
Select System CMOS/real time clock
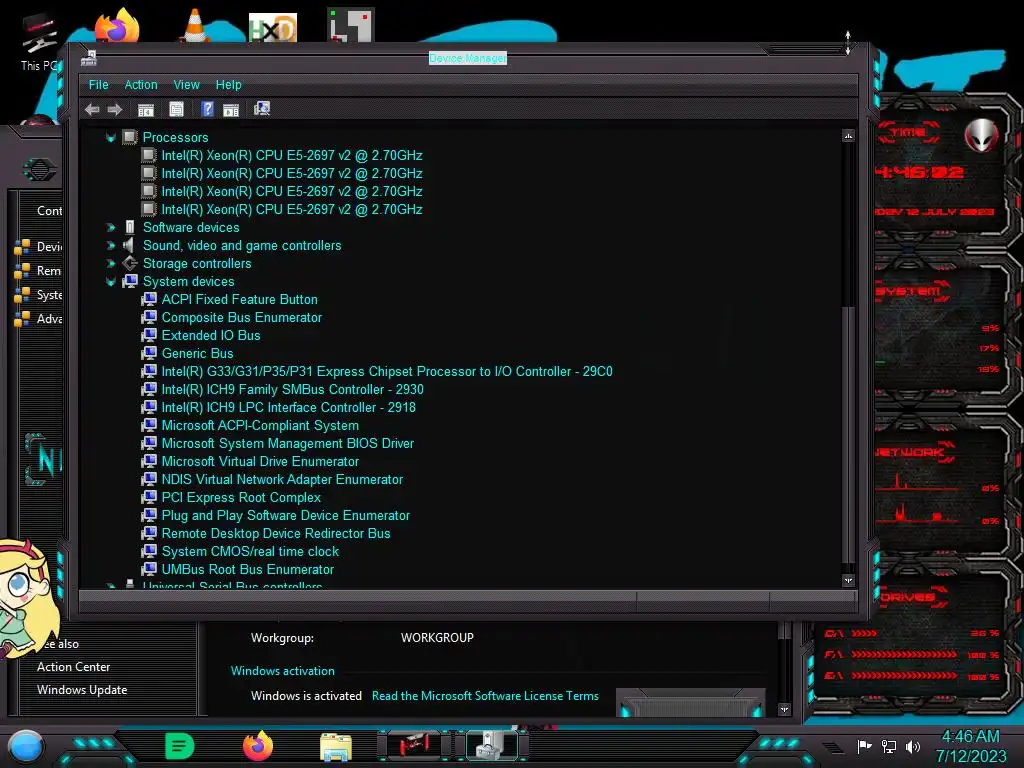tap(250, 552)
